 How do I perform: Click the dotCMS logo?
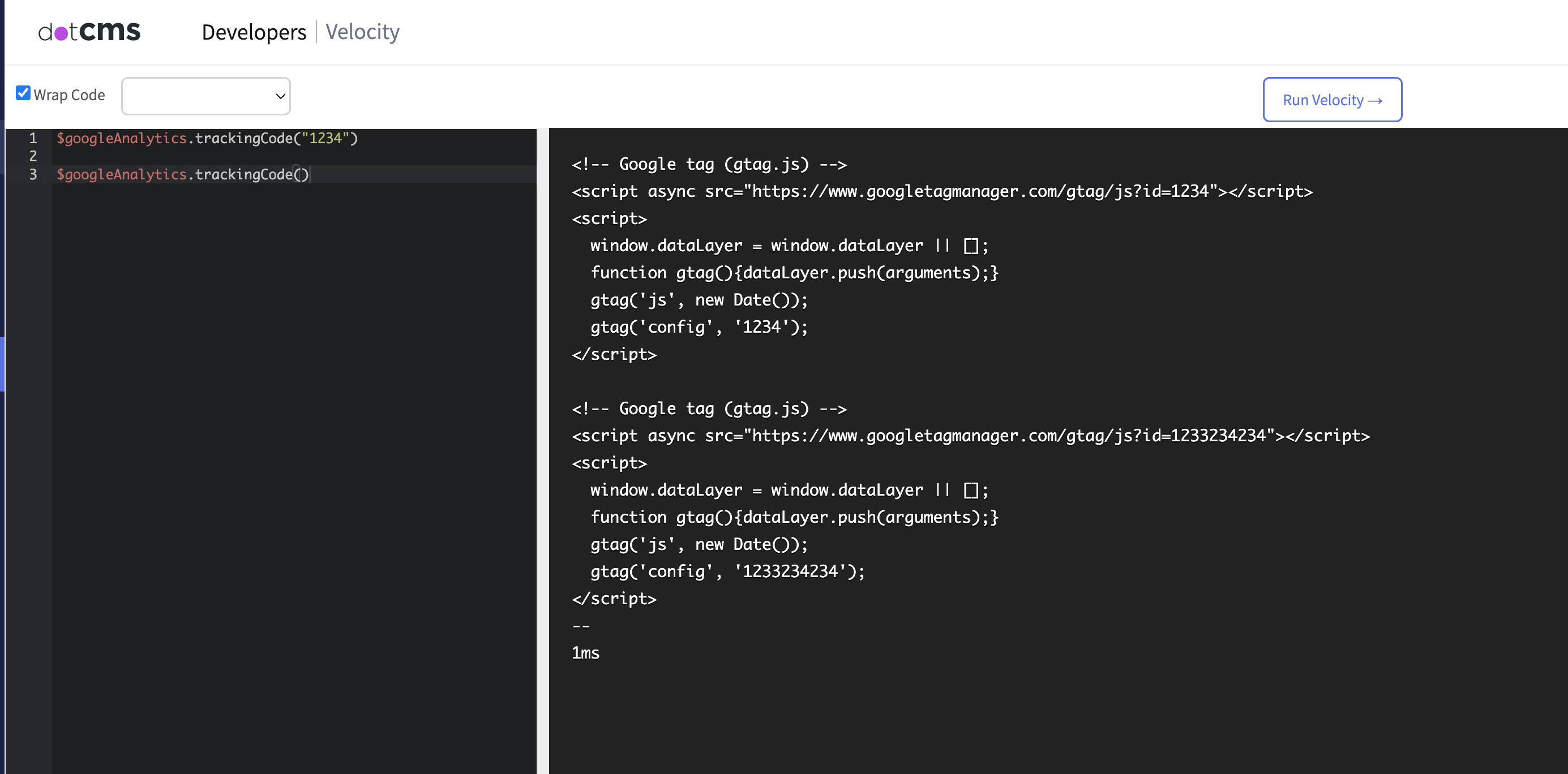(x=89, y=32)
